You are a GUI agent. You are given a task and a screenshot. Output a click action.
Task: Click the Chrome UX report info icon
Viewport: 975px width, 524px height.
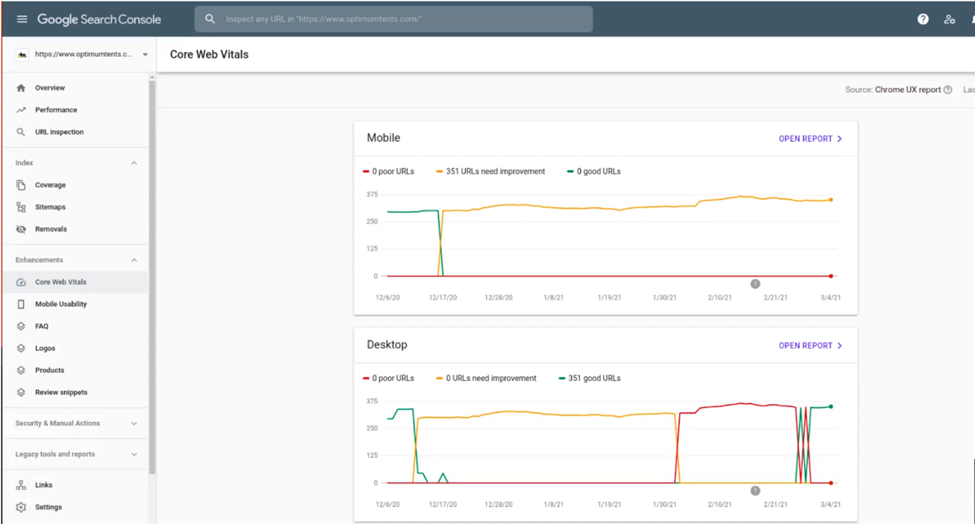[x=947, y=90]
